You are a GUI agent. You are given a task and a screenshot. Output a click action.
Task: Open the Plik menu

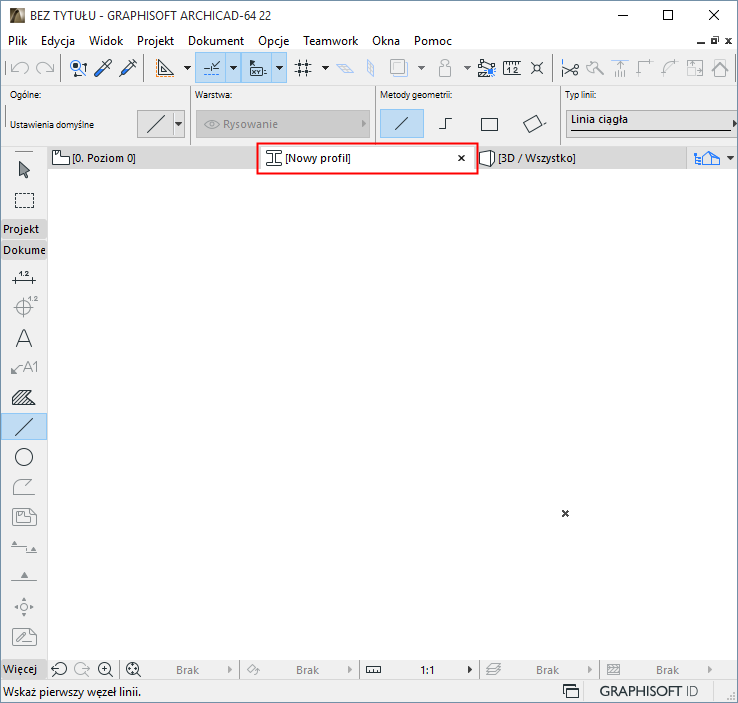(x=17, y=41)
